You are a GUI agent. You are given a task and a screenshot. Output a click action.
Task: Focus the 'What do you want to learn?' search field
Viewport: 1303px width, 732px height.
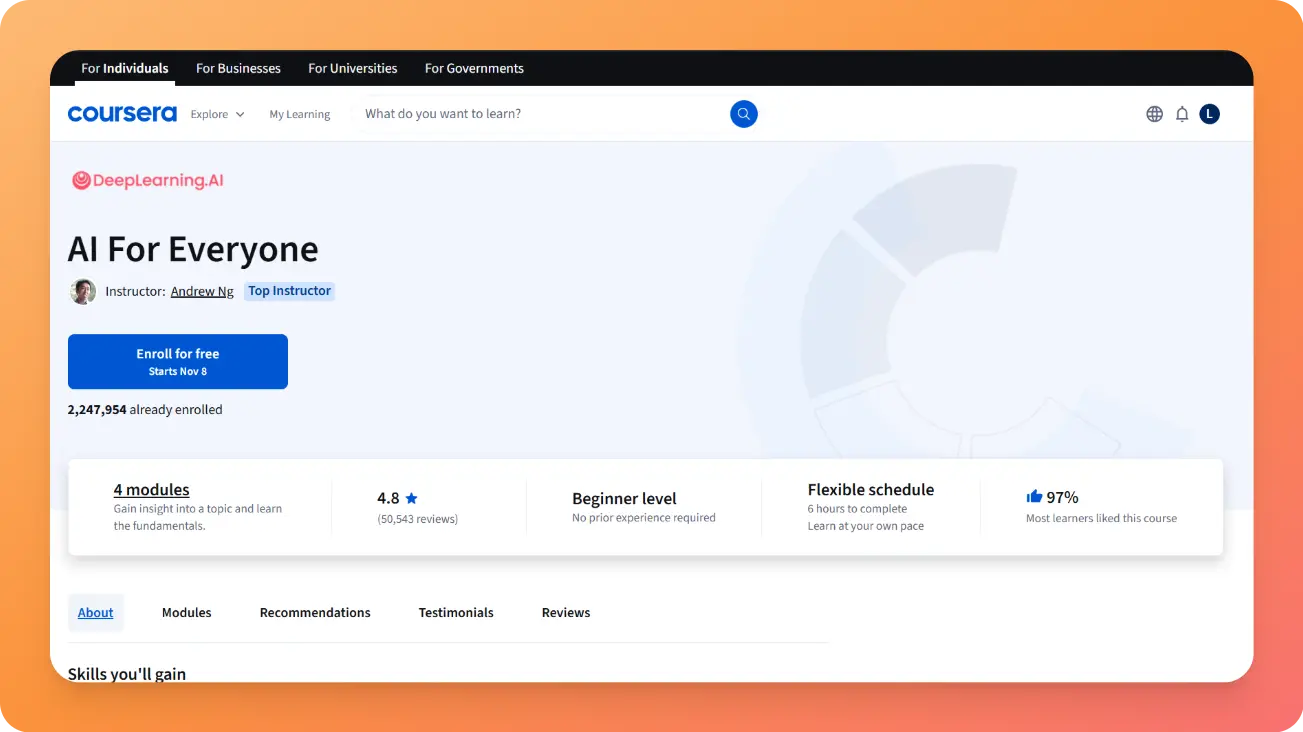point(540,114)
